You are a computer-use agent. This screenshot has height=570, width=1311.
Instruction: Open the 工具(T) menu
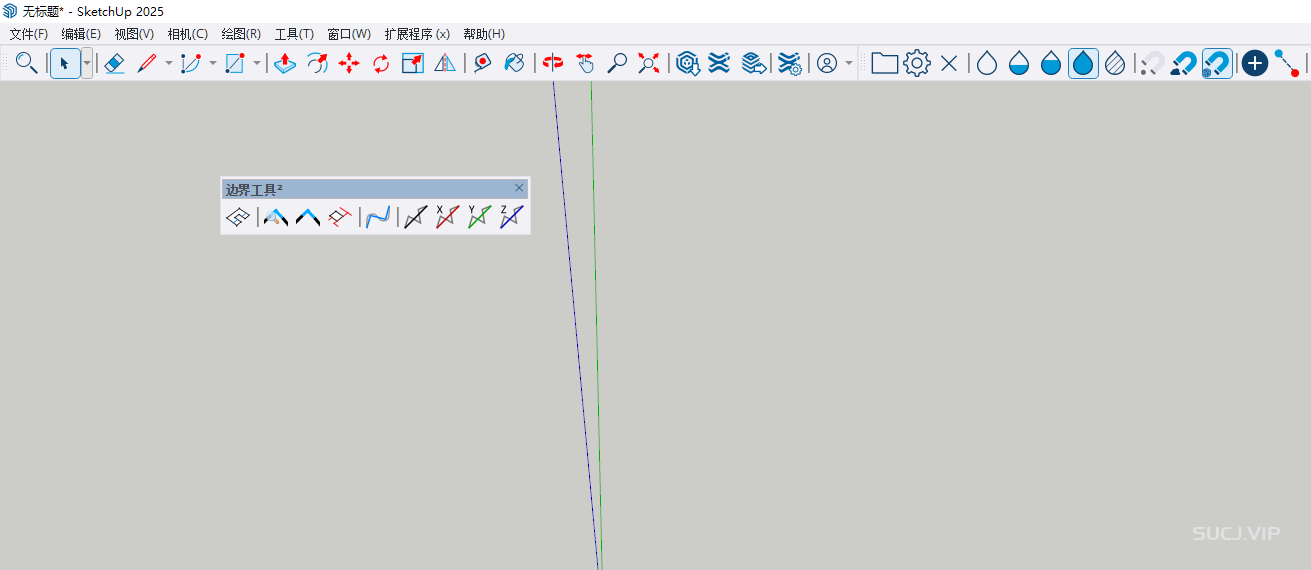click(294, 34)
